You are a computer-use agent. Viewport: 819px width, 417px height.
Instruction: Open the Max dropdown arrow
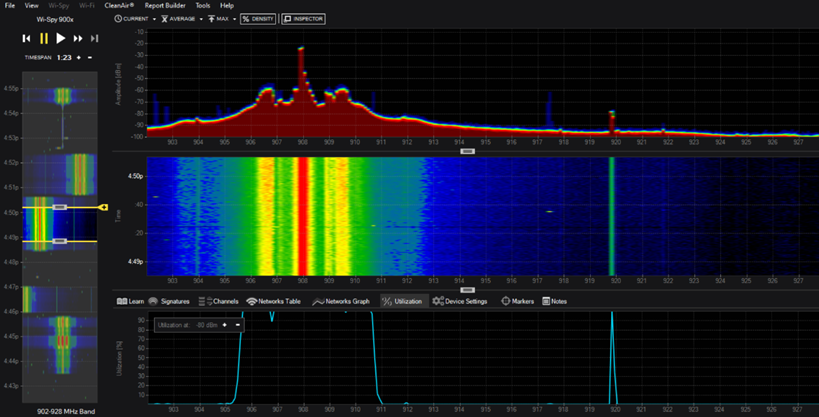pos(235,19)
